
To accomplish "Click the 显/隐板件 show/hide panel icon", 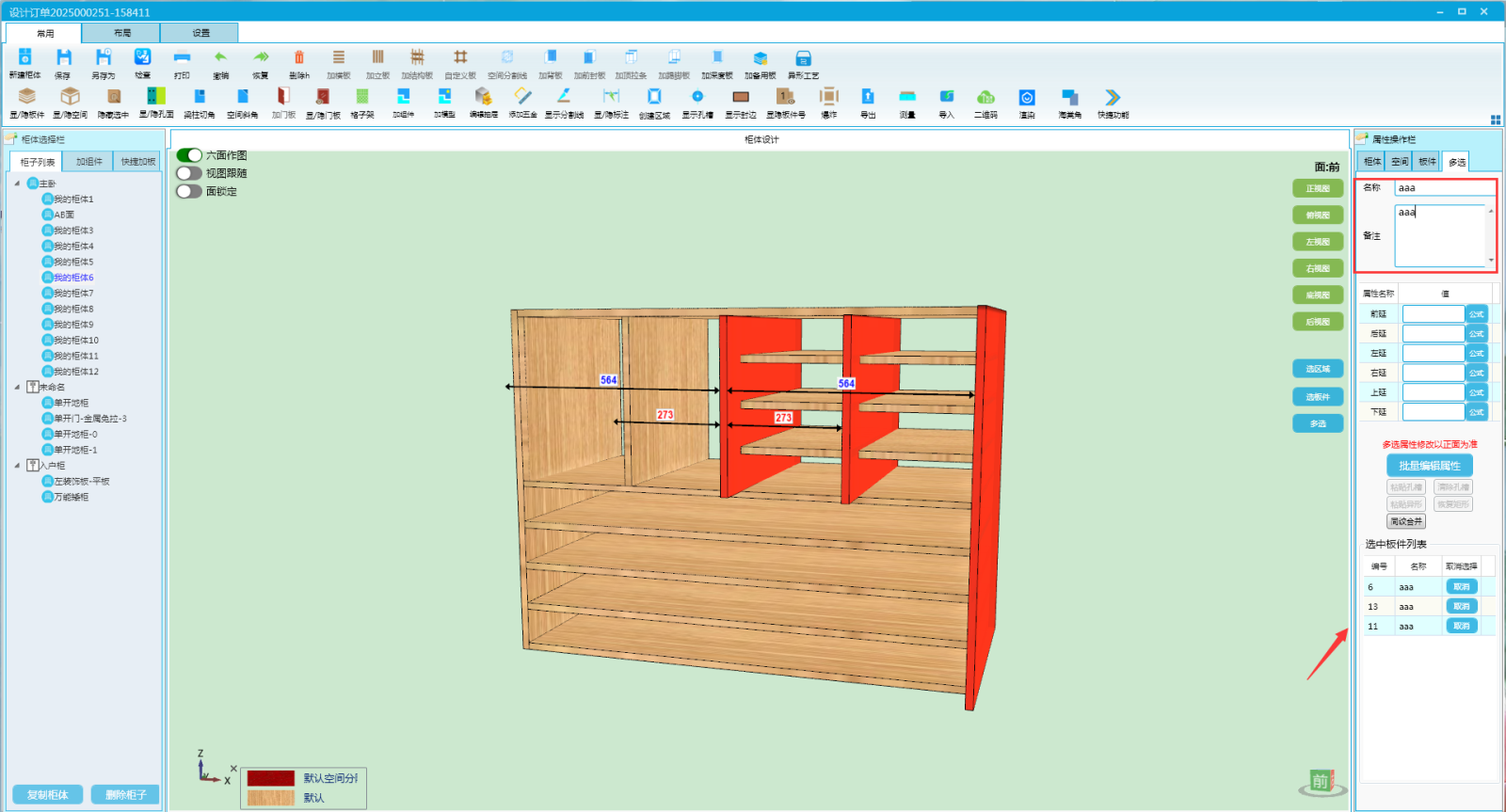I will click(27, 98).
